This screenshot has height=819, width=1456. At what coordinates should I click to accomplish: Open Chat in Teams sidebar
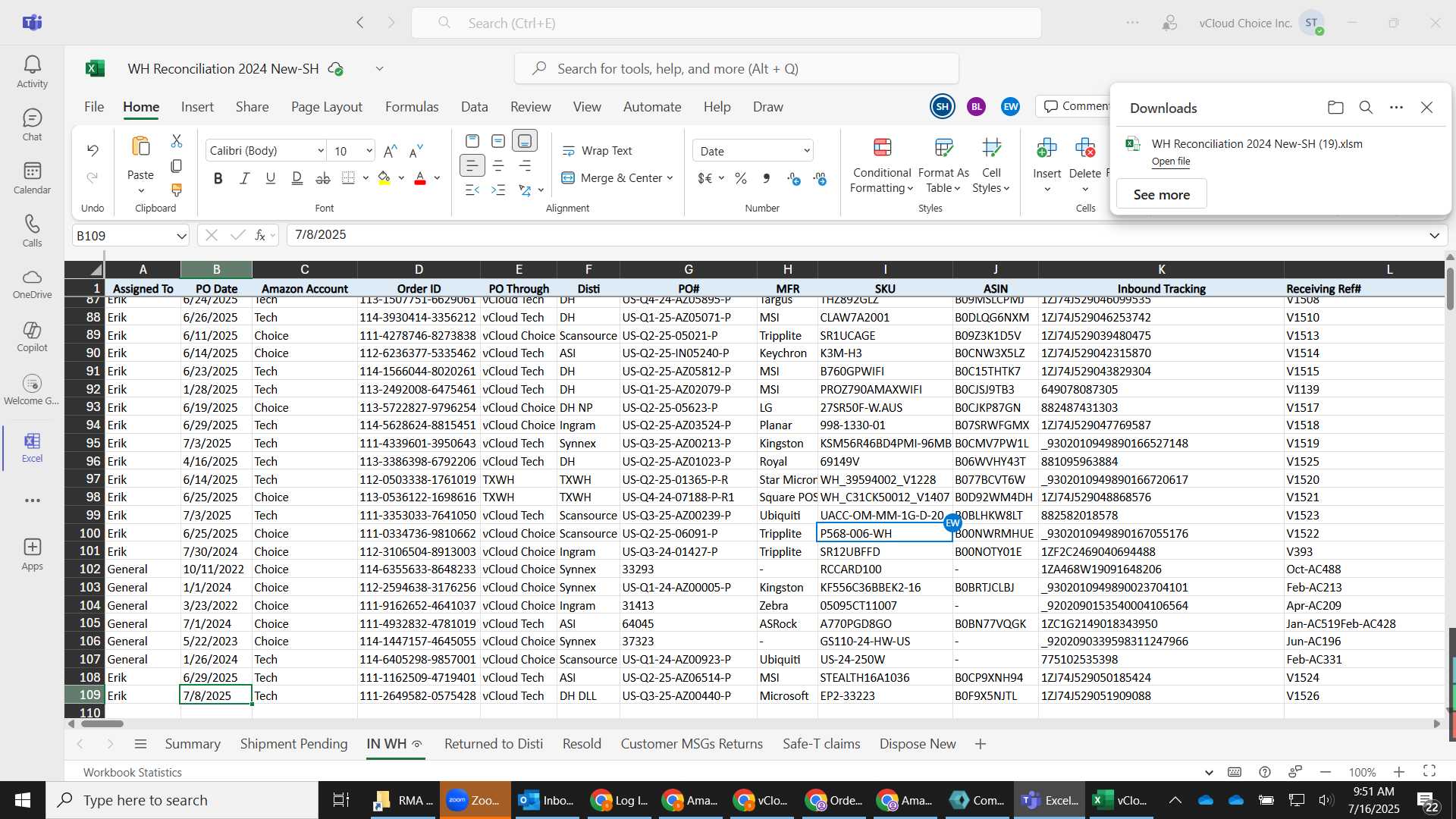tap(32, 125)
